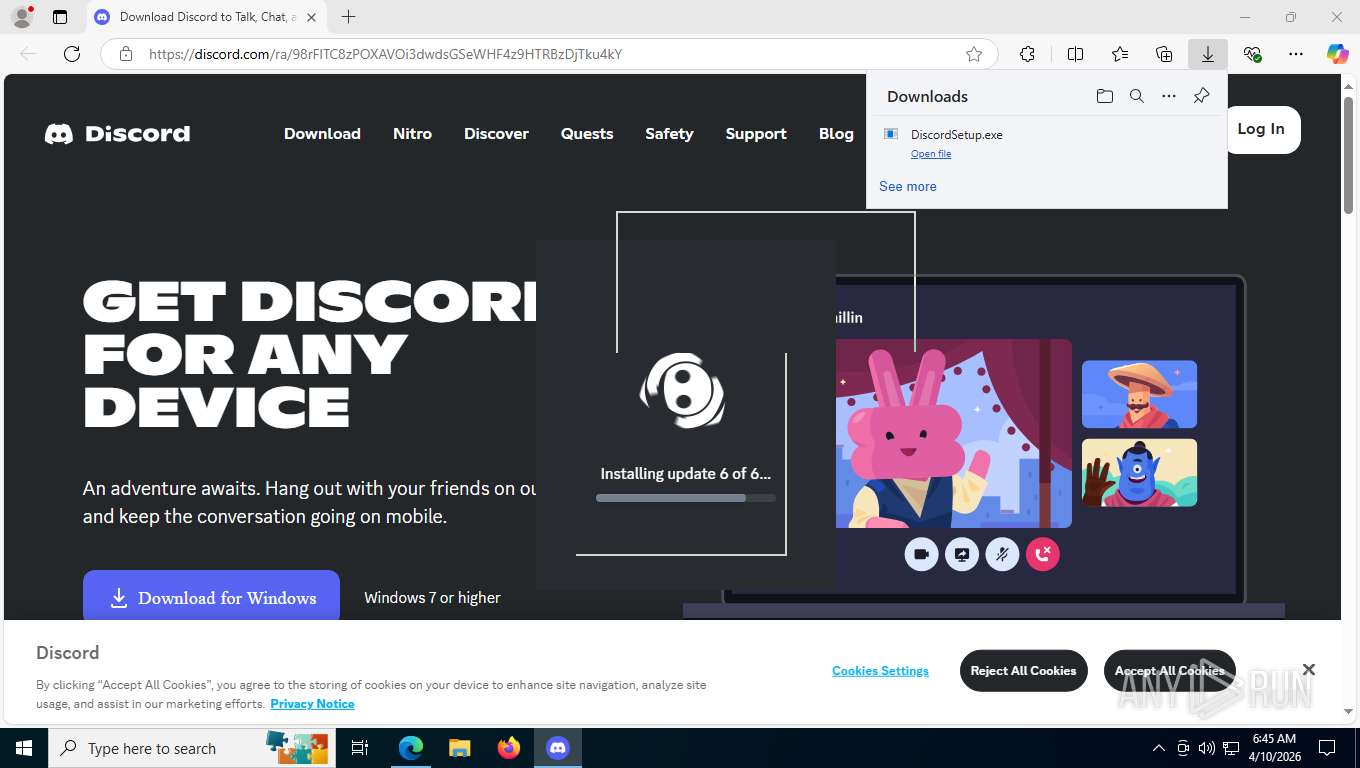Open Discord from taskbar
The width and height of the screenshot is (1360, 768).
coord(557,748)
